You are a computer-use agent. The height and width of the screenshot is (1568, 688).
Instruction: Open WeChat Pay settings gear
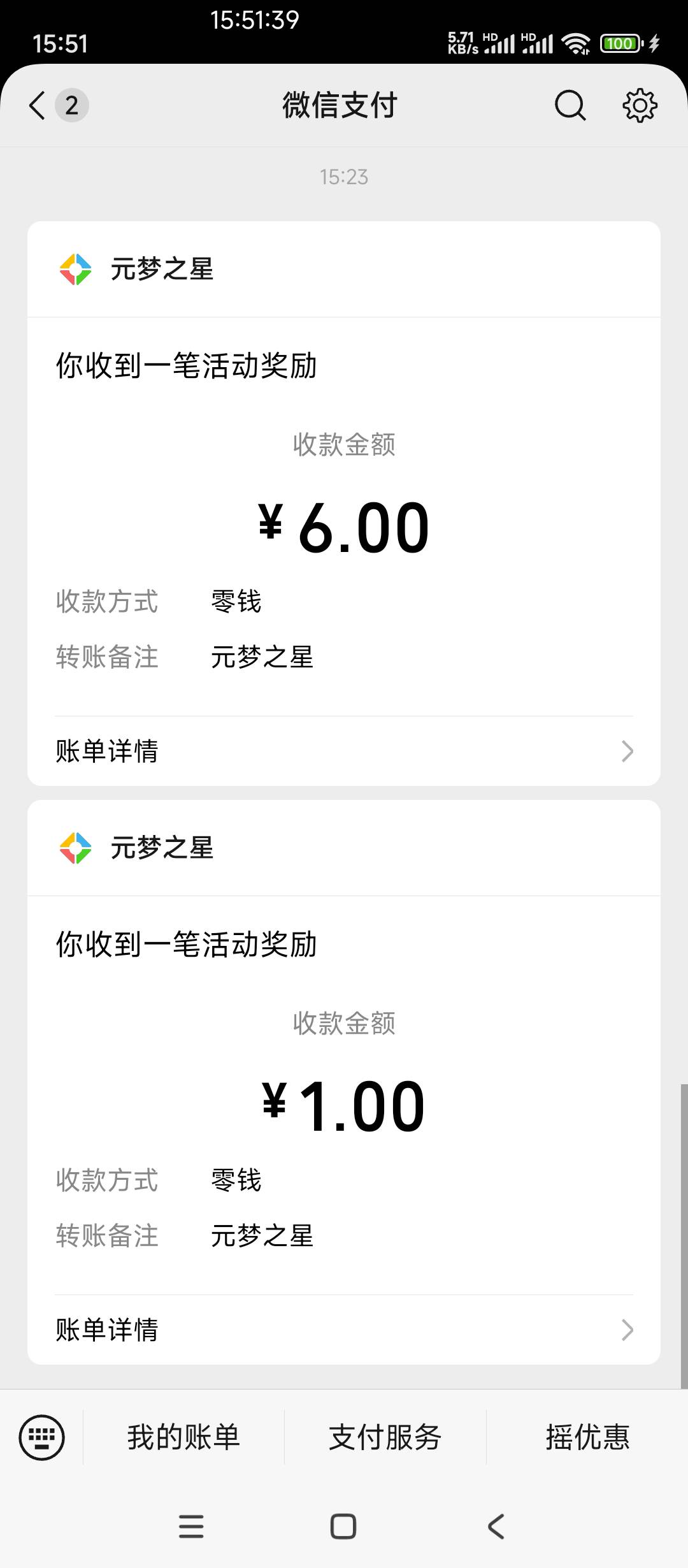(640, 105)
